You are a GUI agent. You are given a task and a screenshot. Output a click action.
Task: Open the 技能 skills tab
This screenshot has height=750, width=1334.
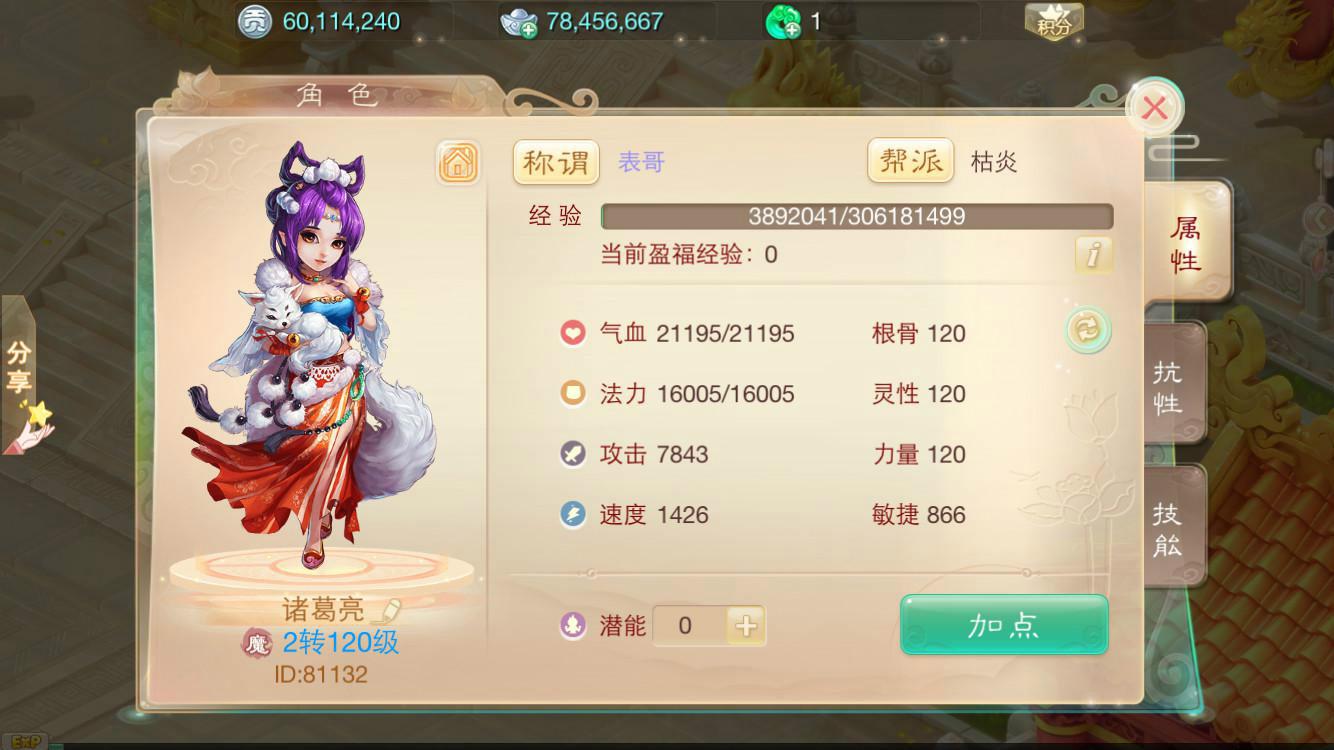click(1170, 529)
